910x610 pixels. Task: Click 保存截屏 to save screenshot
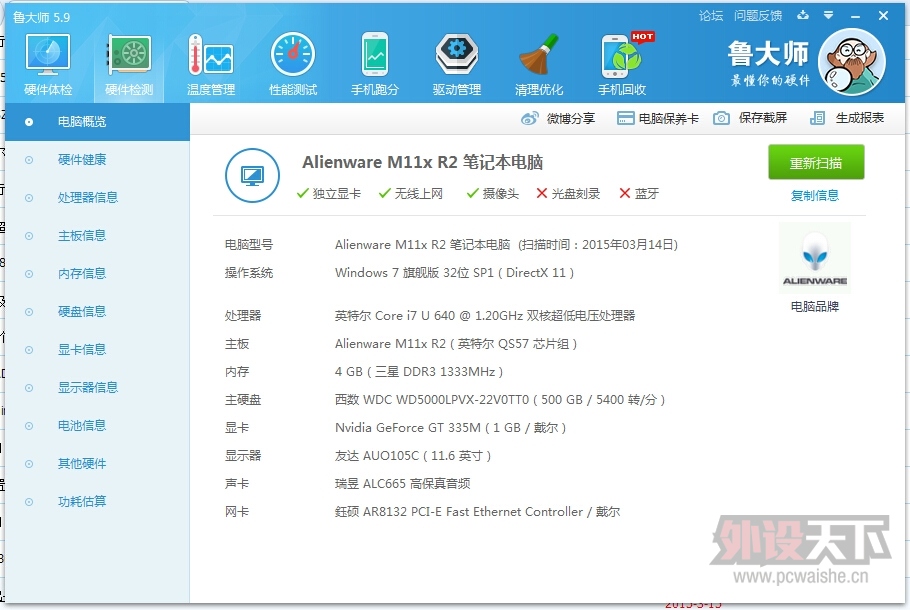750,118
